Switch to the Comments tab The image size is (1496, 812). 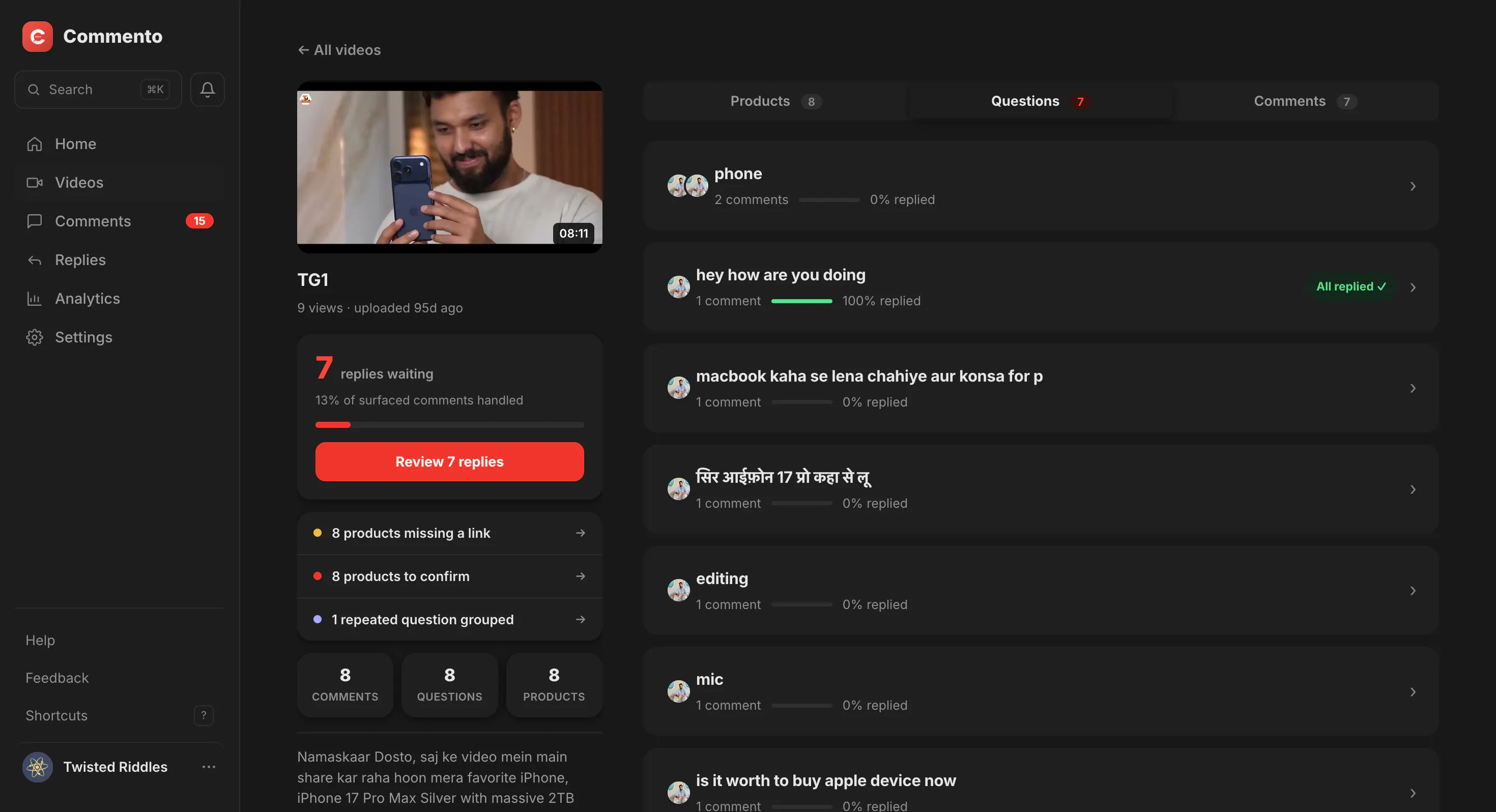coord(1306,101)
